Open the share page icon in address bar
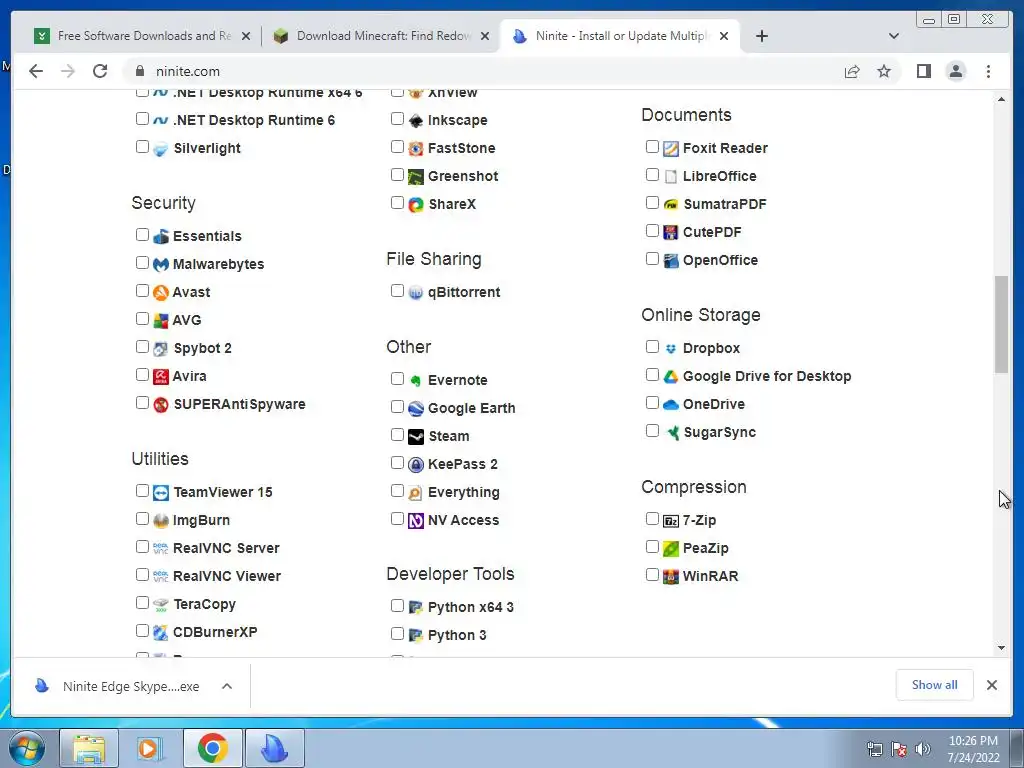1024x768 pixels. click(x=852, y=71)
